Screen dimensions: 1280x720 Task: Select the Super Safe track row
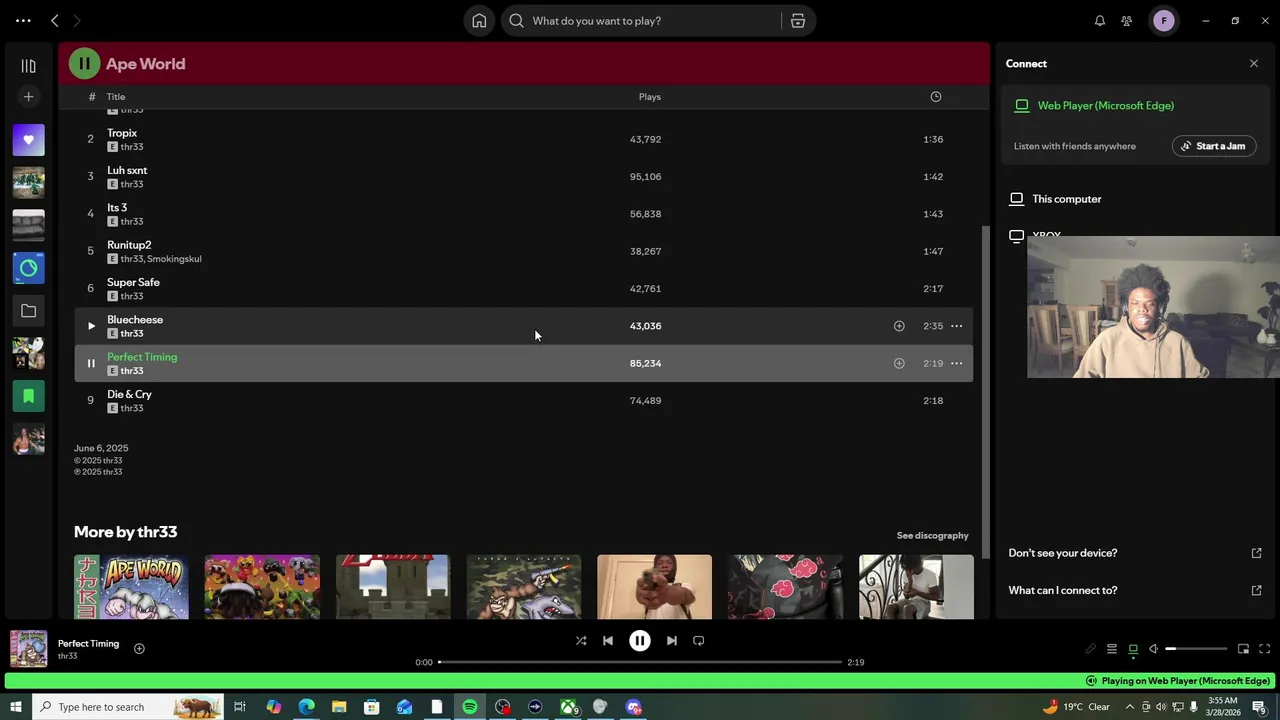point(523,289)
